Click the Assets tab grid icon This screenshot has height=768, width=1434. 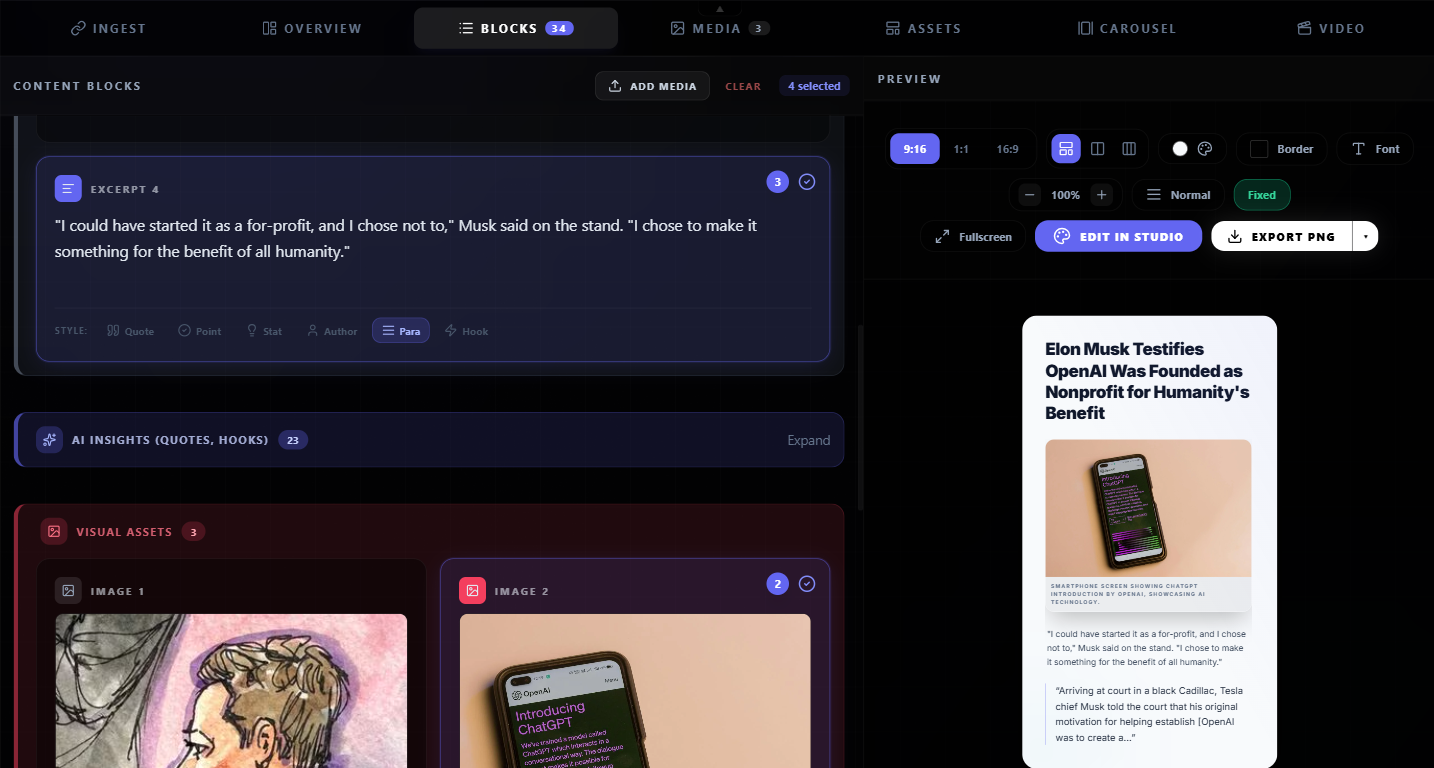[x=893, y=28]
